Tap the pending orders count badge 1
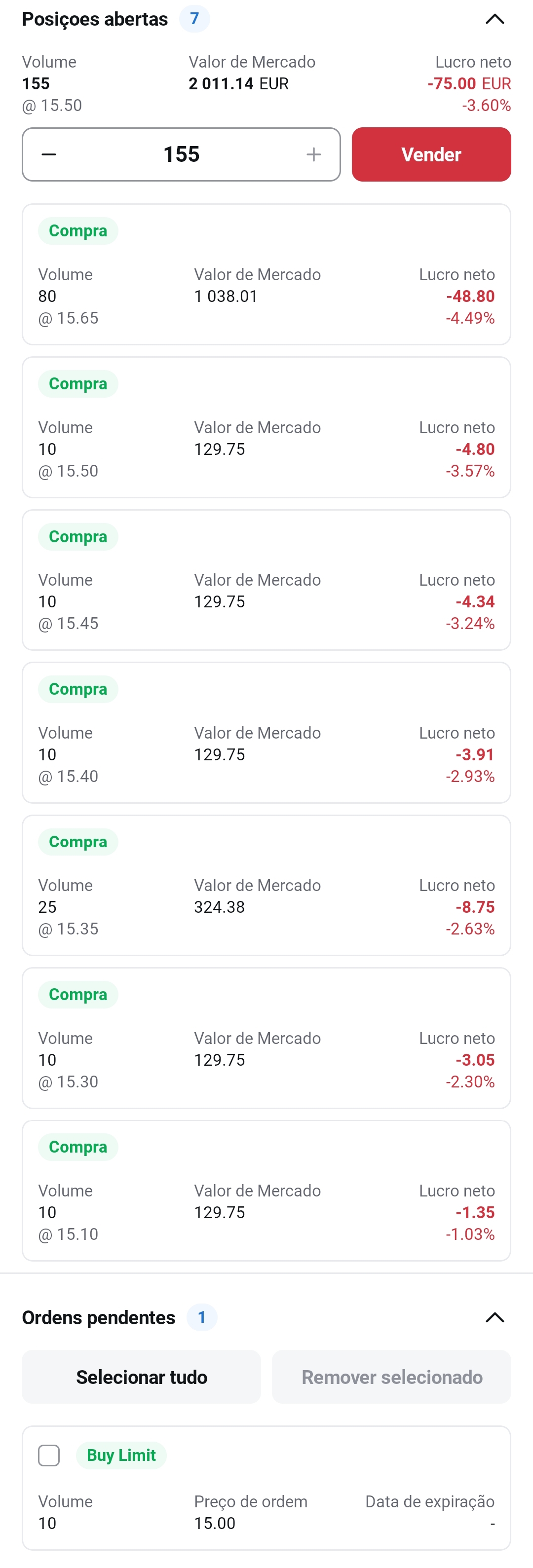The image size is (533, 1568). (x=202, y=1317)
